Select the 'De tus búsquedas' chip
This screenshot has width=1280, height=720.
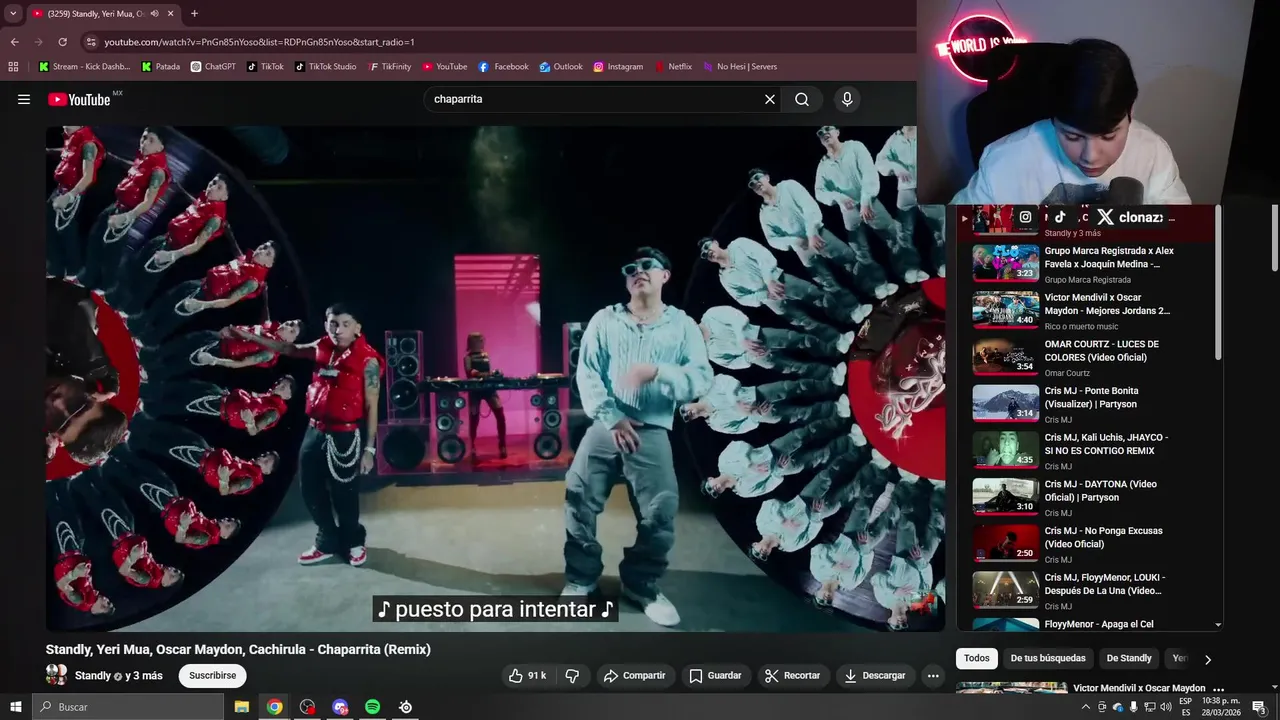point(1048,658)
